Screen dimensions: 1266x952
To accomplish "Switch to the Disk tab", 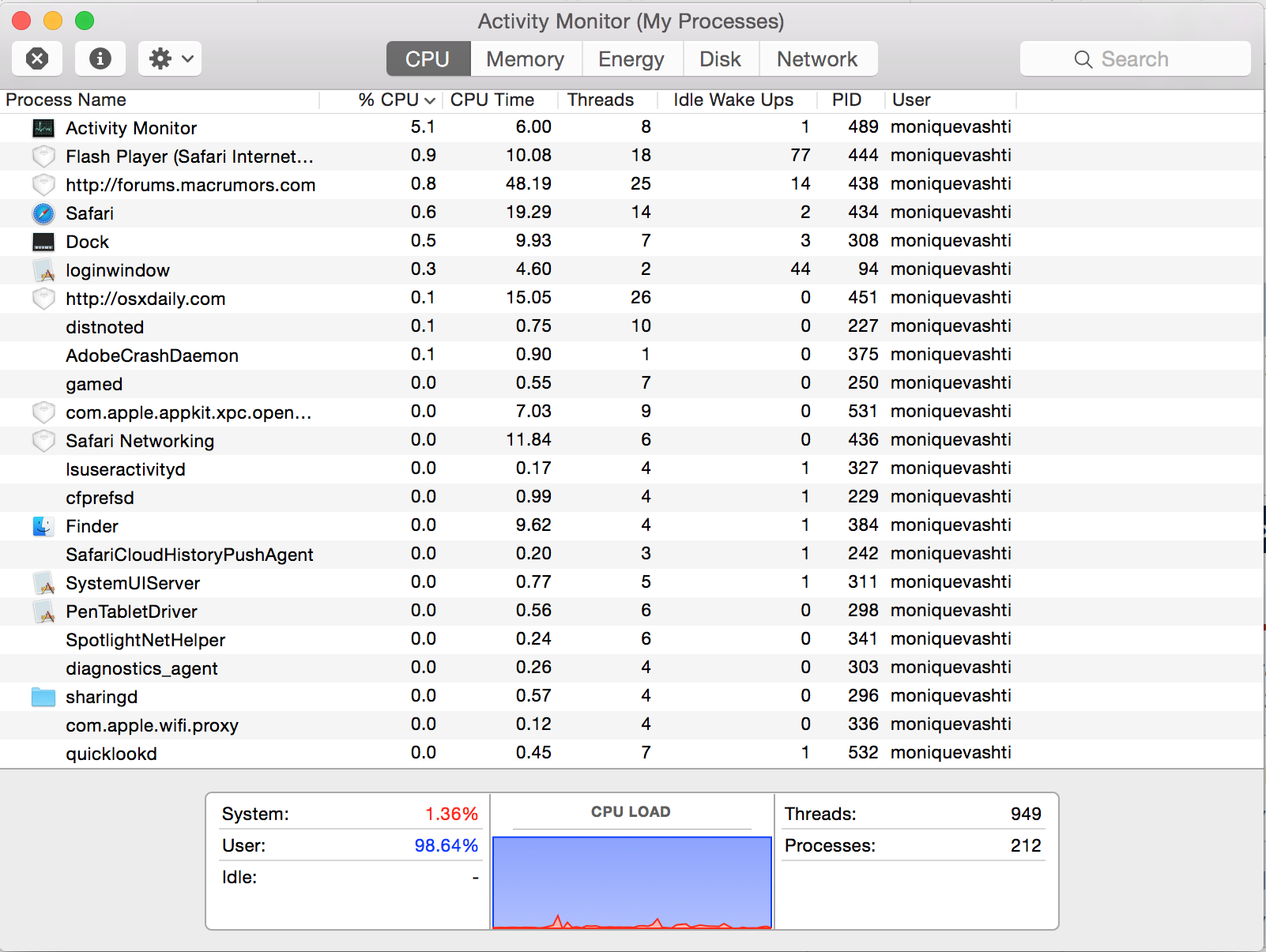I will click(x=720, y=59).
